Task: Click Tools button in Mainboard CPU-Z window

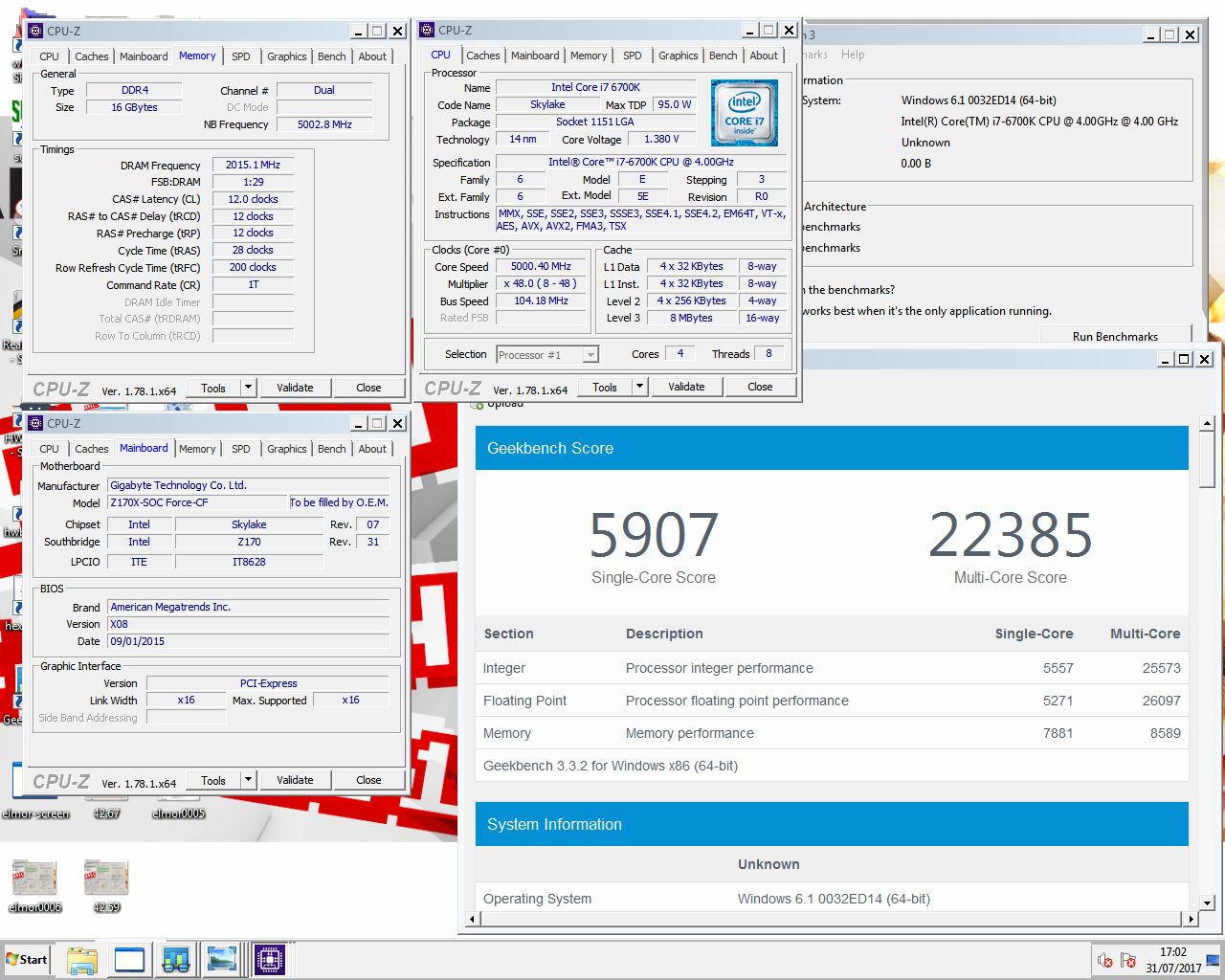Action: point(213,780)
